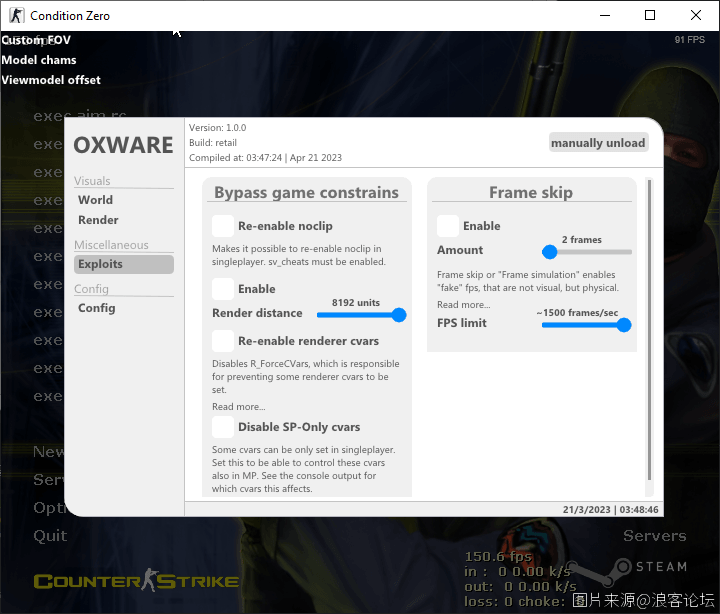Image resolution: width=720 pixels, height=614 pixels.
Task: Maximize the Condition Zero window
Action: 650,15
